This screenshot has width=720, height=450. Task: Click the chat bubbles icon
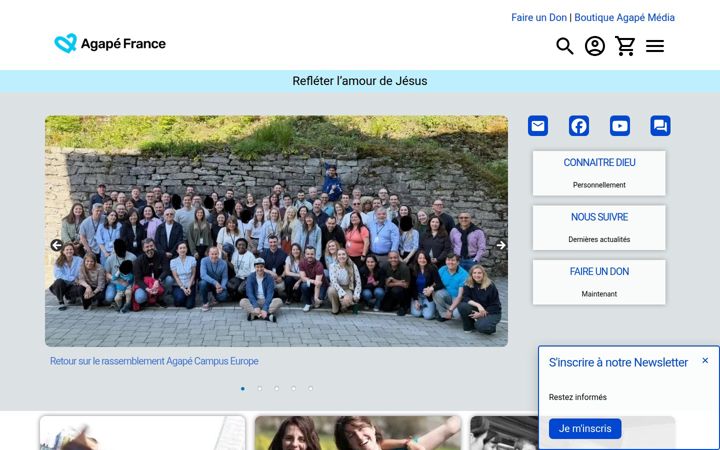pos(660,125)
